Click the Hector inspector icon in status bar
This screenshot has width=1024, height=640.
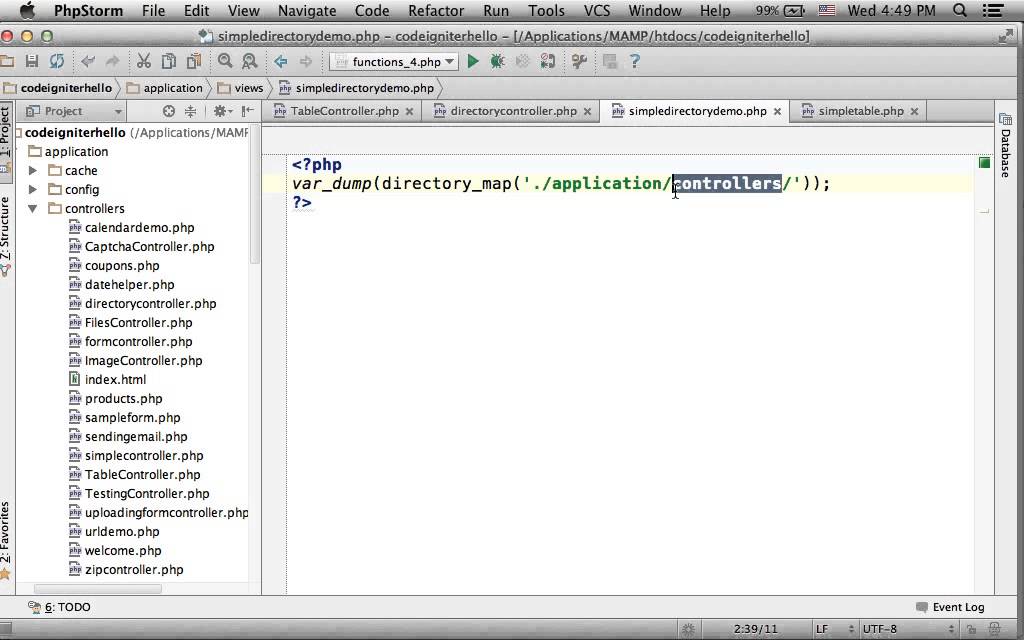(x=993, y=630)
